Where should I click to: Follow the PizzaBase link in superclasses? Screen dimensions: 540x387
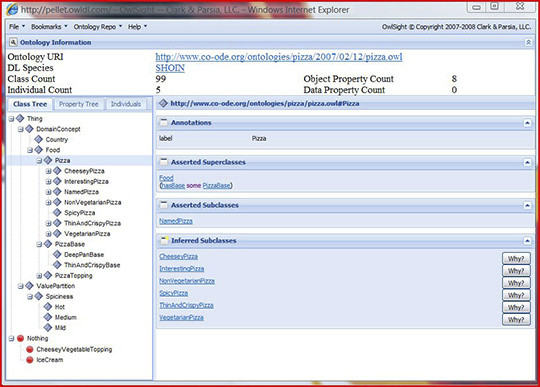pos(216,186)
